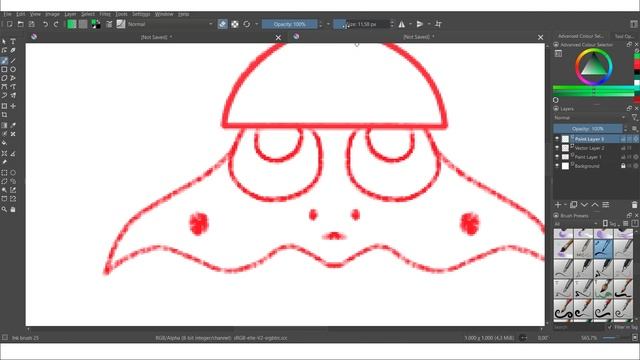Undo the last action
The width and height of the screenshot is (640, 360).
[x=45, y=24]
